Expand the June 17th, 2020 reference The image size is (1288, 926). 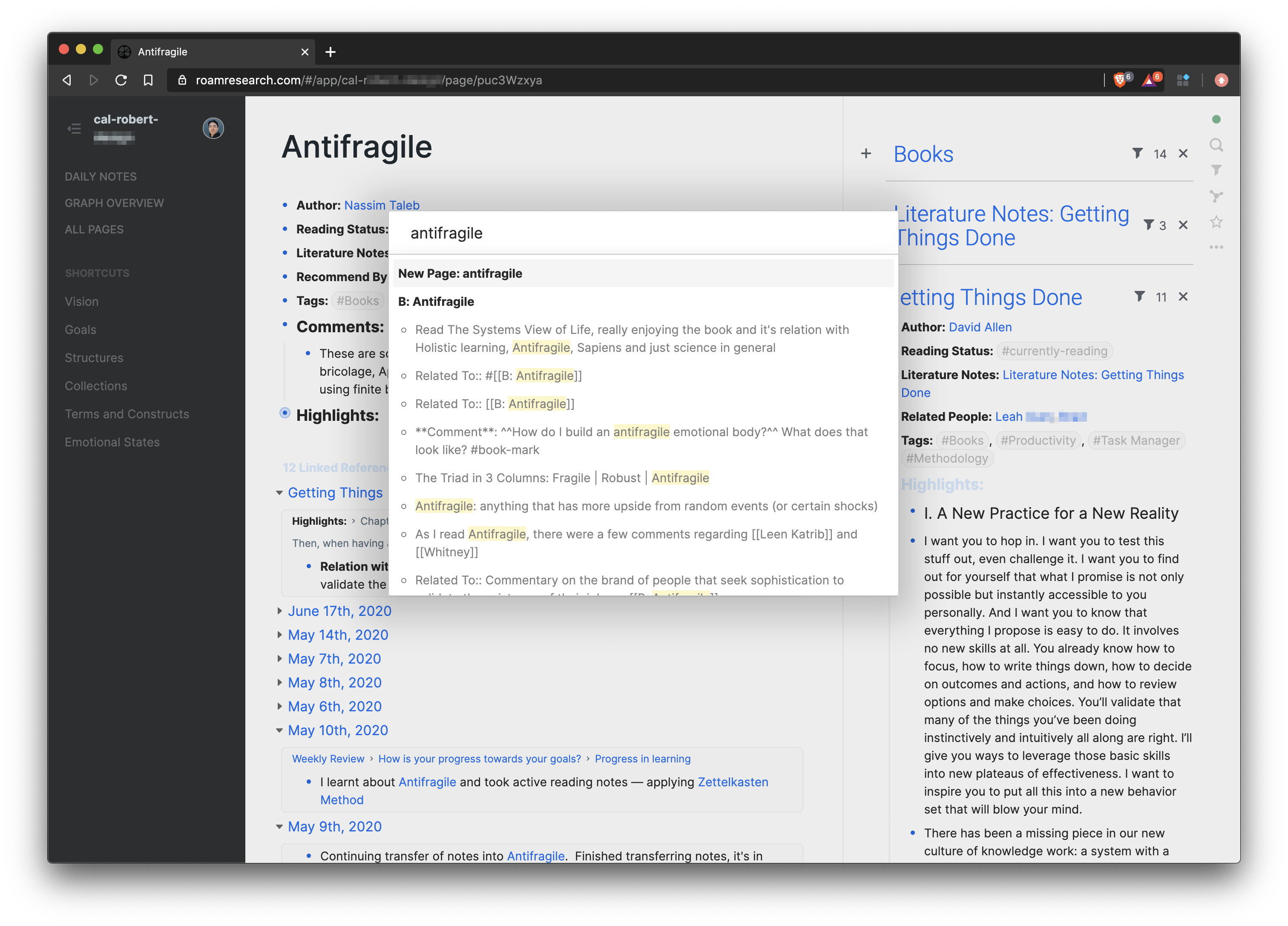(279, 611)
